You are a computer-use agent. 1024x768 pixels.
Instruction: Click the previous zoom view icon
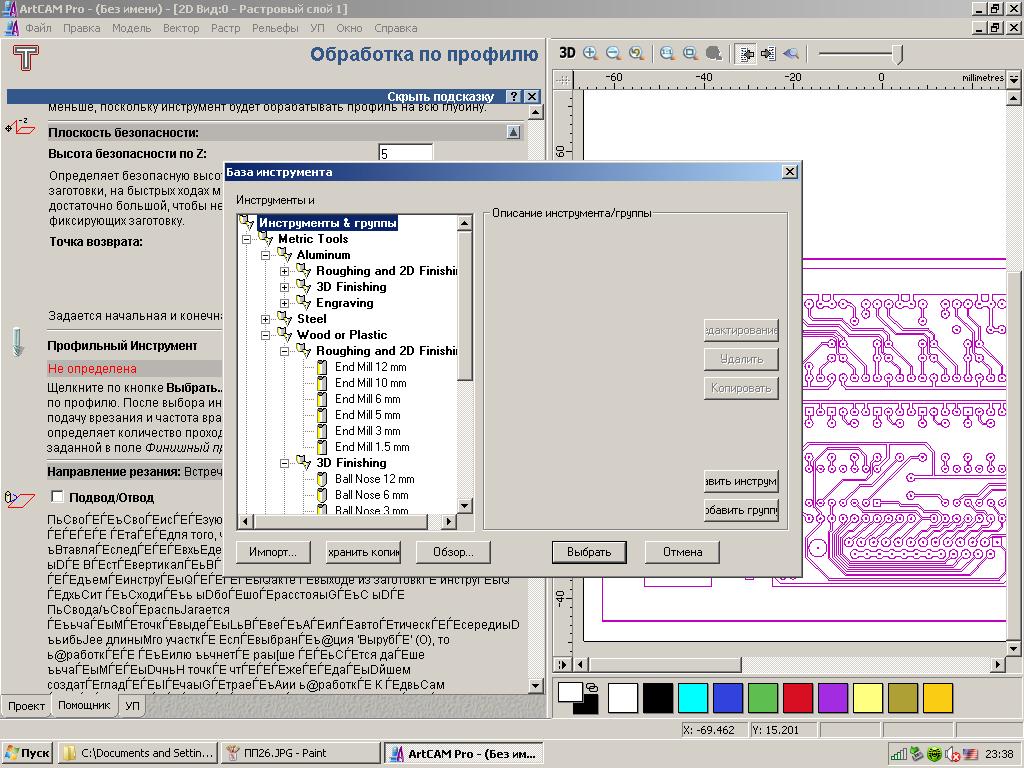pos(636,54)
